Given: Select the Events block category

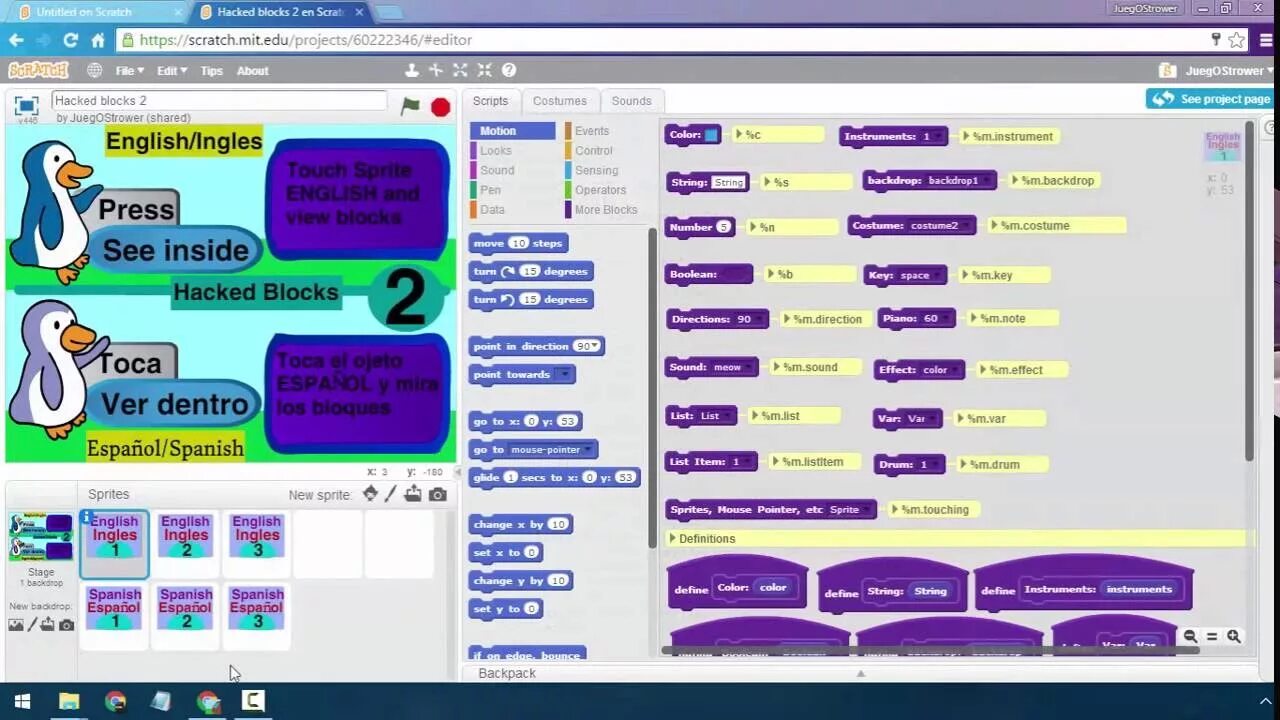Looking at the screenshot, I should [x=591, y=131].
